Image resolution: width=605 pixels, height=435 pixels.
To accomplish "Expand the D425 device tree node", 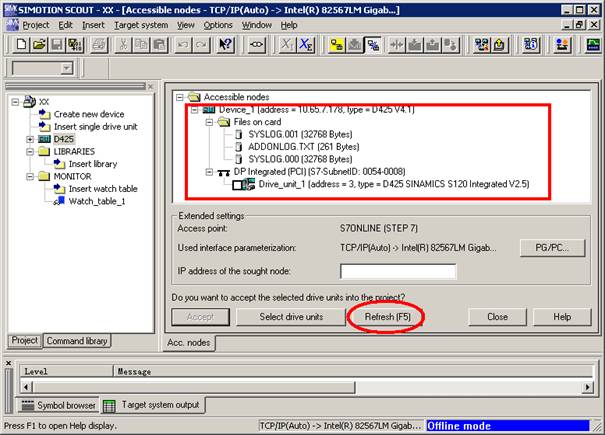I will click(x=30, y=139).
